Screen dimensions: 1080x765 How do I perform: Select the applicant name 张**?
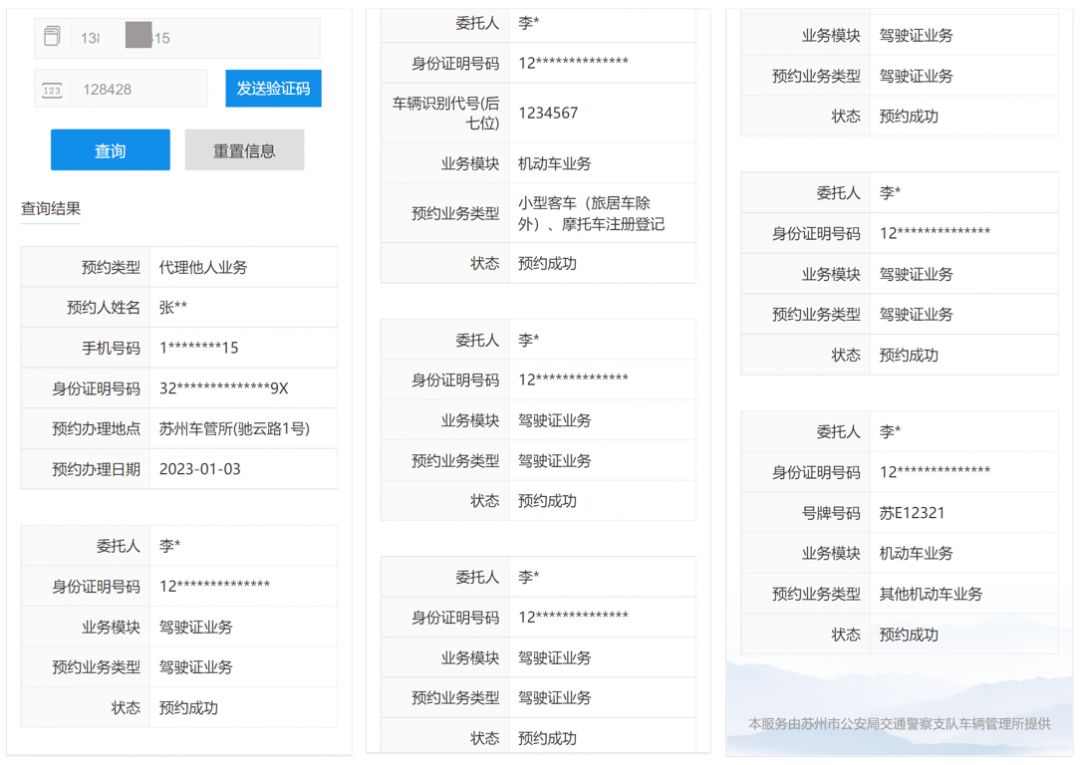click(x=173, y=307)
